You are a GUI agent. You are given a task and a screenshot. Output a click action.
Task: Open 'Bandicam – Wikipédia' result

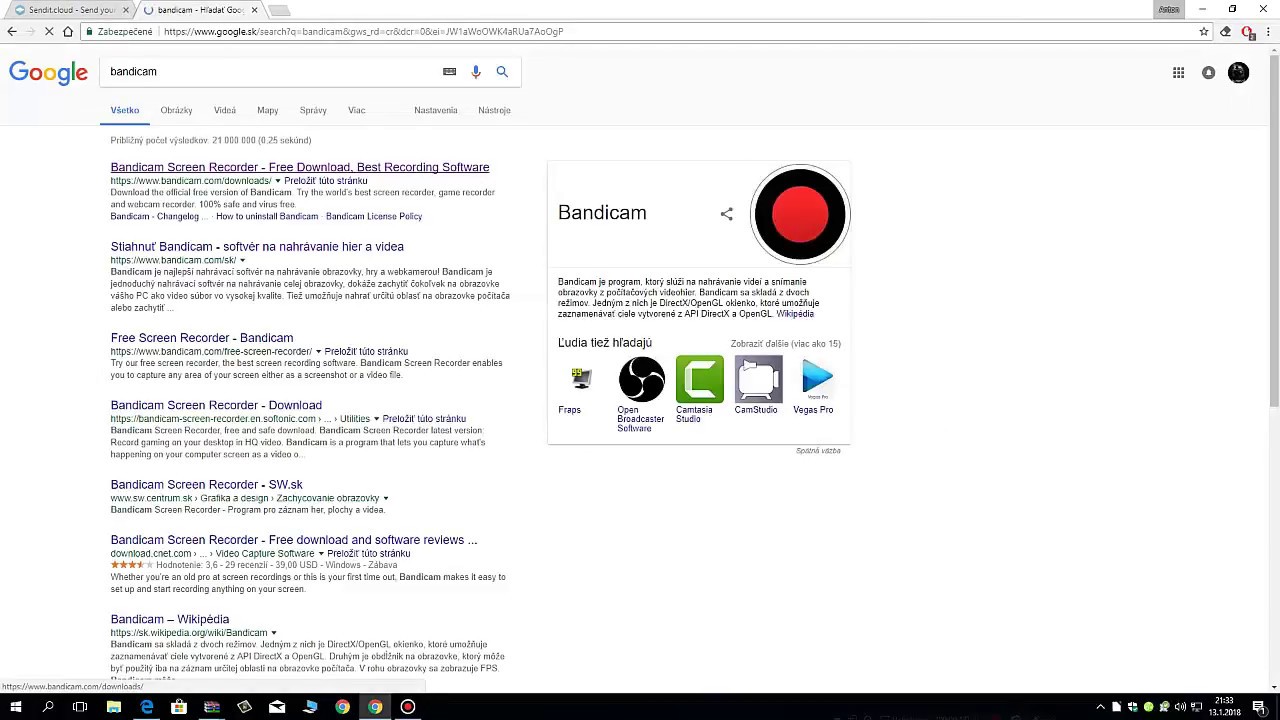(170, 619)
